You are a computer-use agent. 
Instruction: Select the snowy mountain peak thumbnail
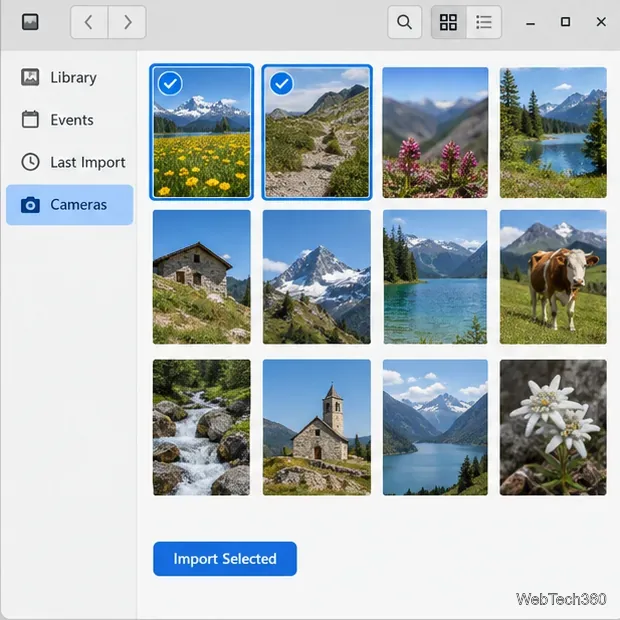tap(317, 277)
